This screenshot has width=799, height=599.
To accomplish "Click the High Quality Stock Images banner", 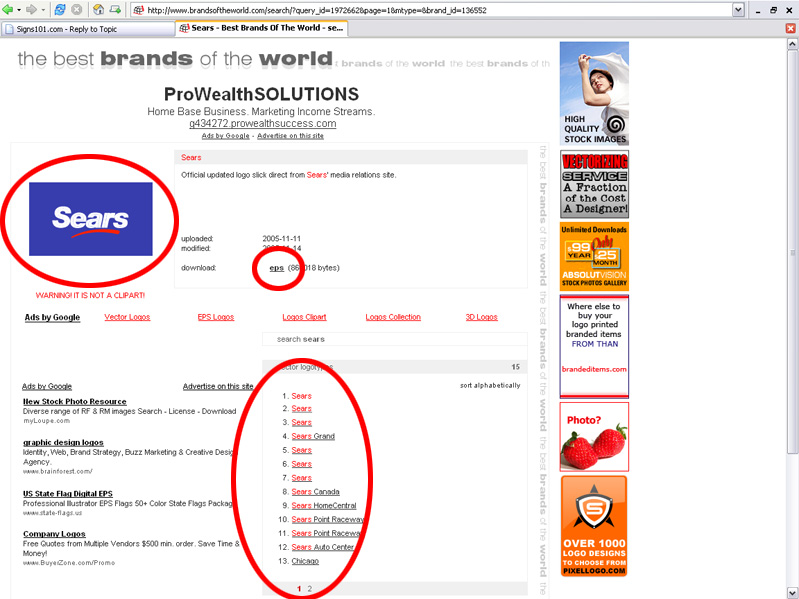I will click(594, 94).
